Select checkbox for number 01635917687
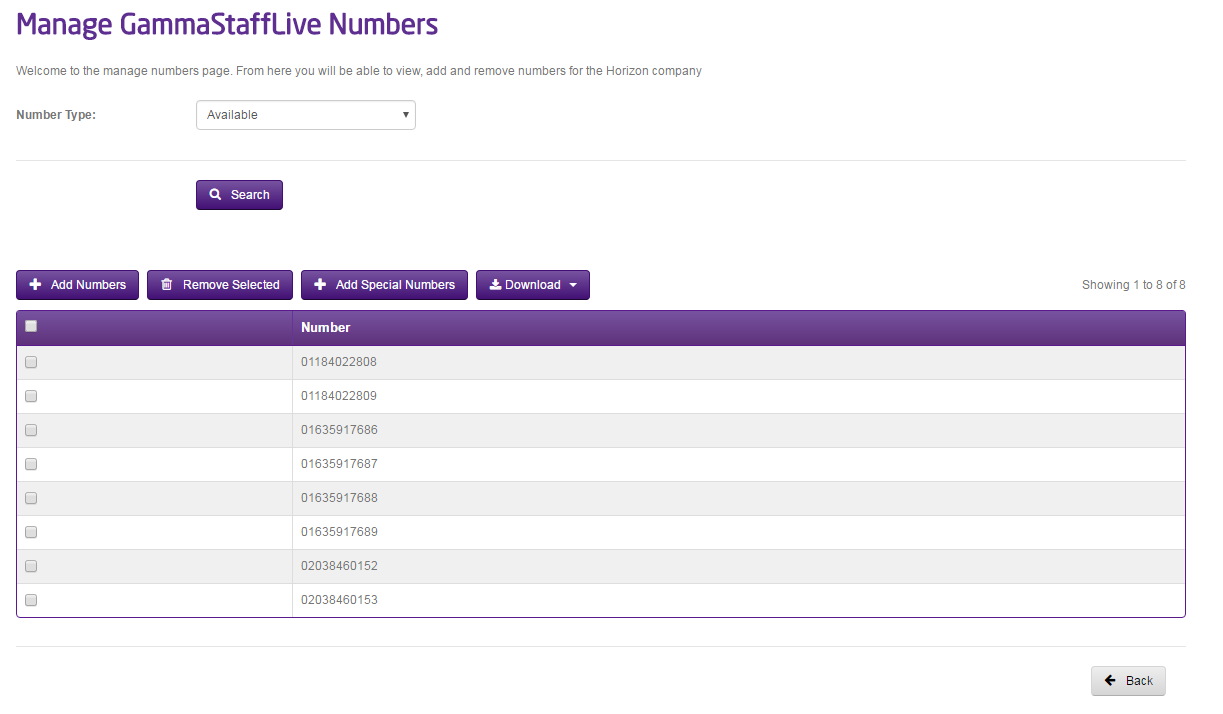The height and width of the screenshot is (714, 1223). [31, 464]
